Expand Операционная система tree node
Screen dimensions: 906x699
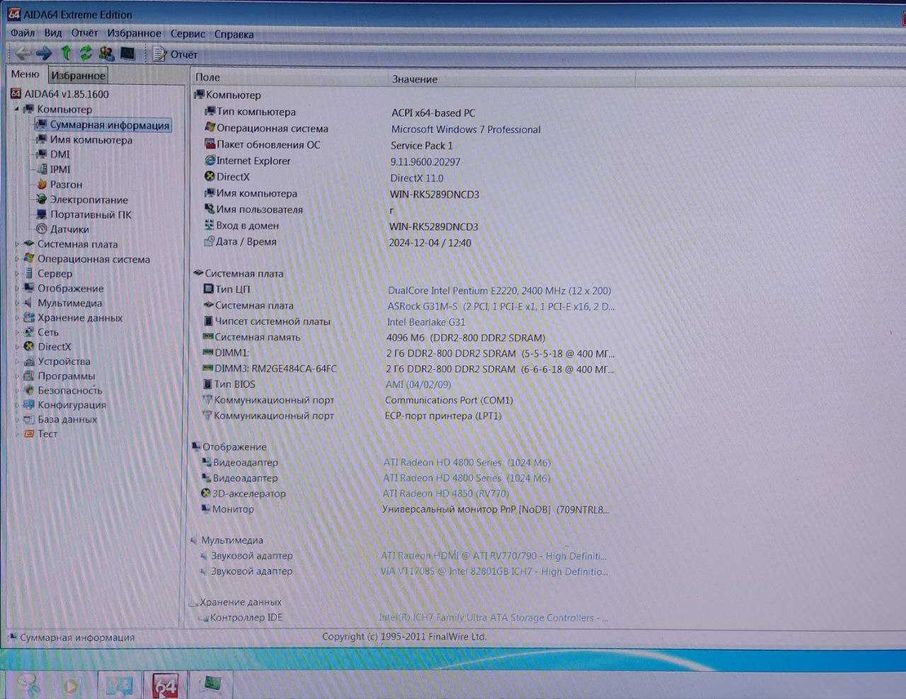pyautogui.click(x=17, y=259)
